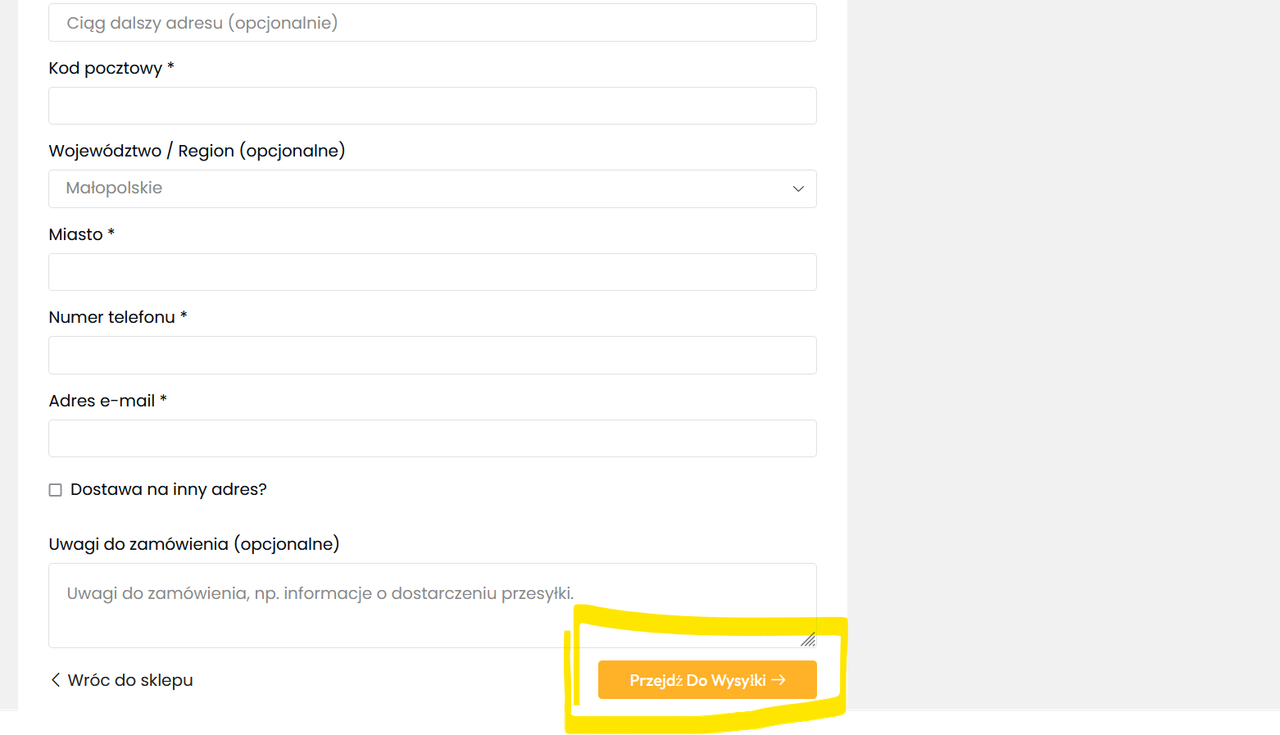Click the resize grip of the order notes textarea

[808, 639]
